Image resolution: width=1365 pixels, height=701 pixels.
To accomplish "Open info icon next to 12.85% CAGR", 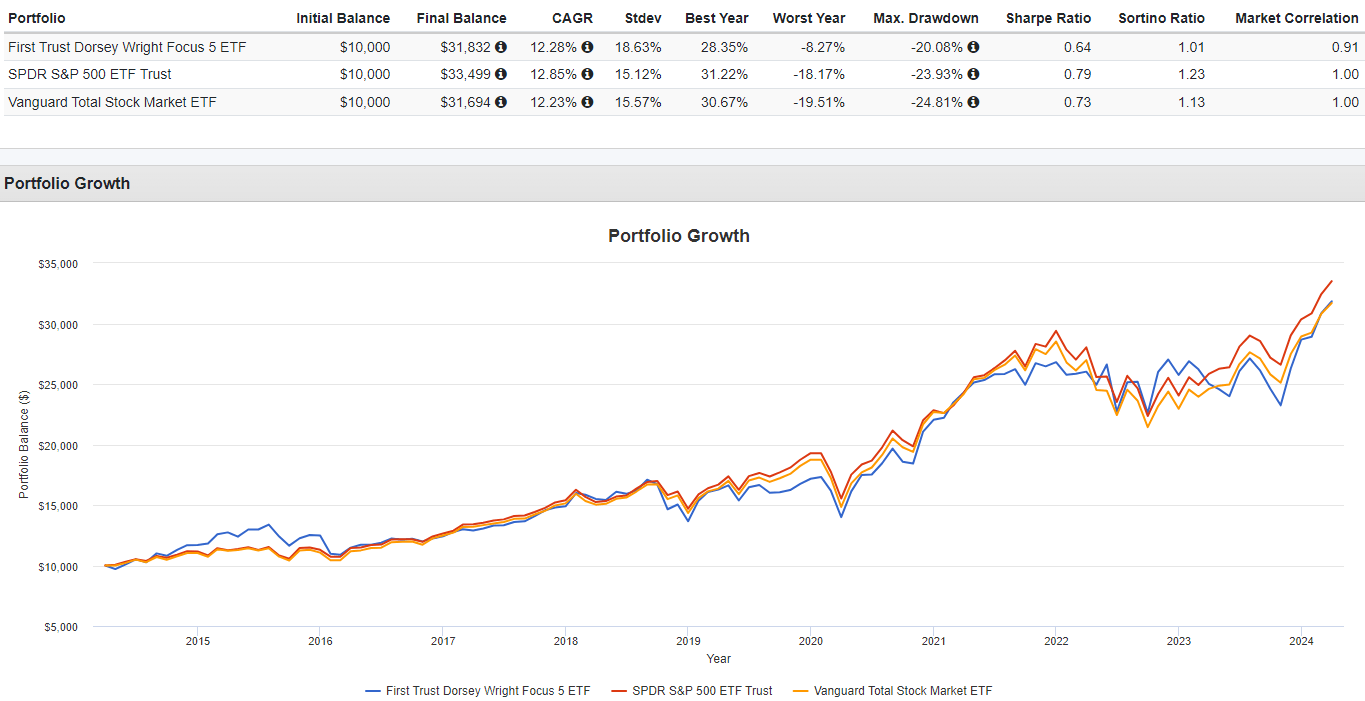I will point(587,74).
